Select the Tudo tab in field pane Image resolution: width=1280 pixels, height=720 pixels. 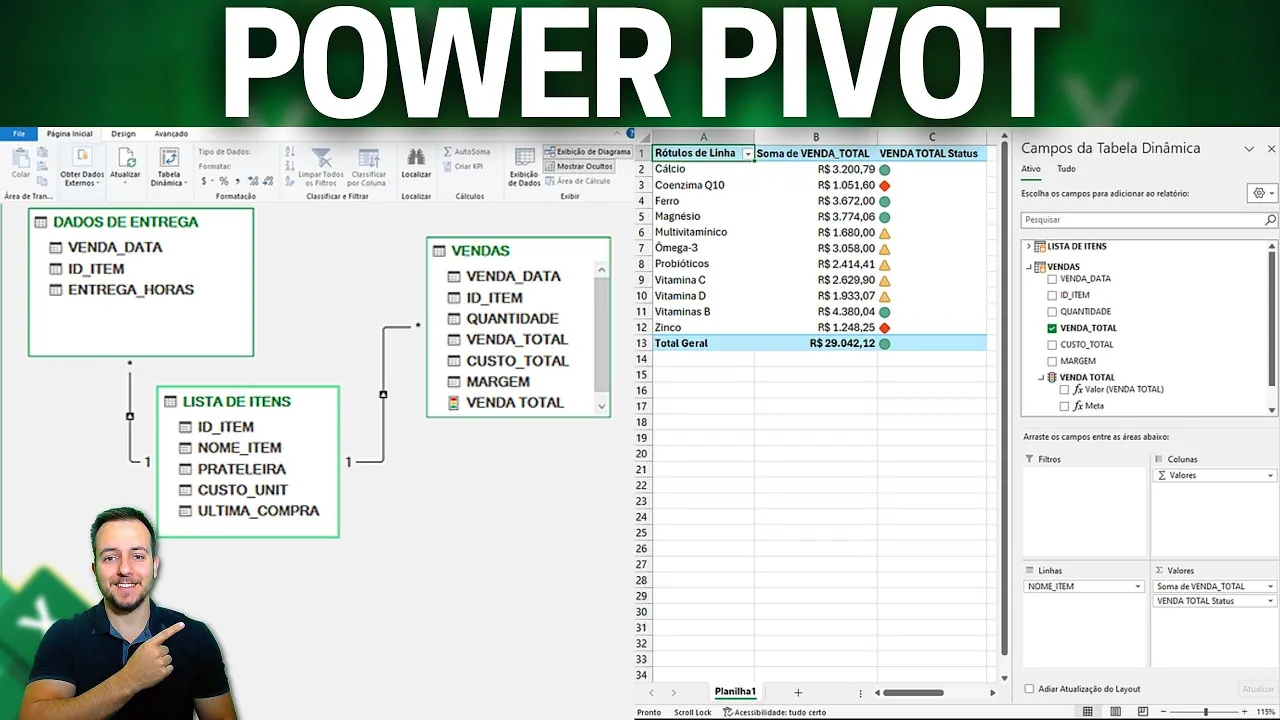[x=1066, y=169]
